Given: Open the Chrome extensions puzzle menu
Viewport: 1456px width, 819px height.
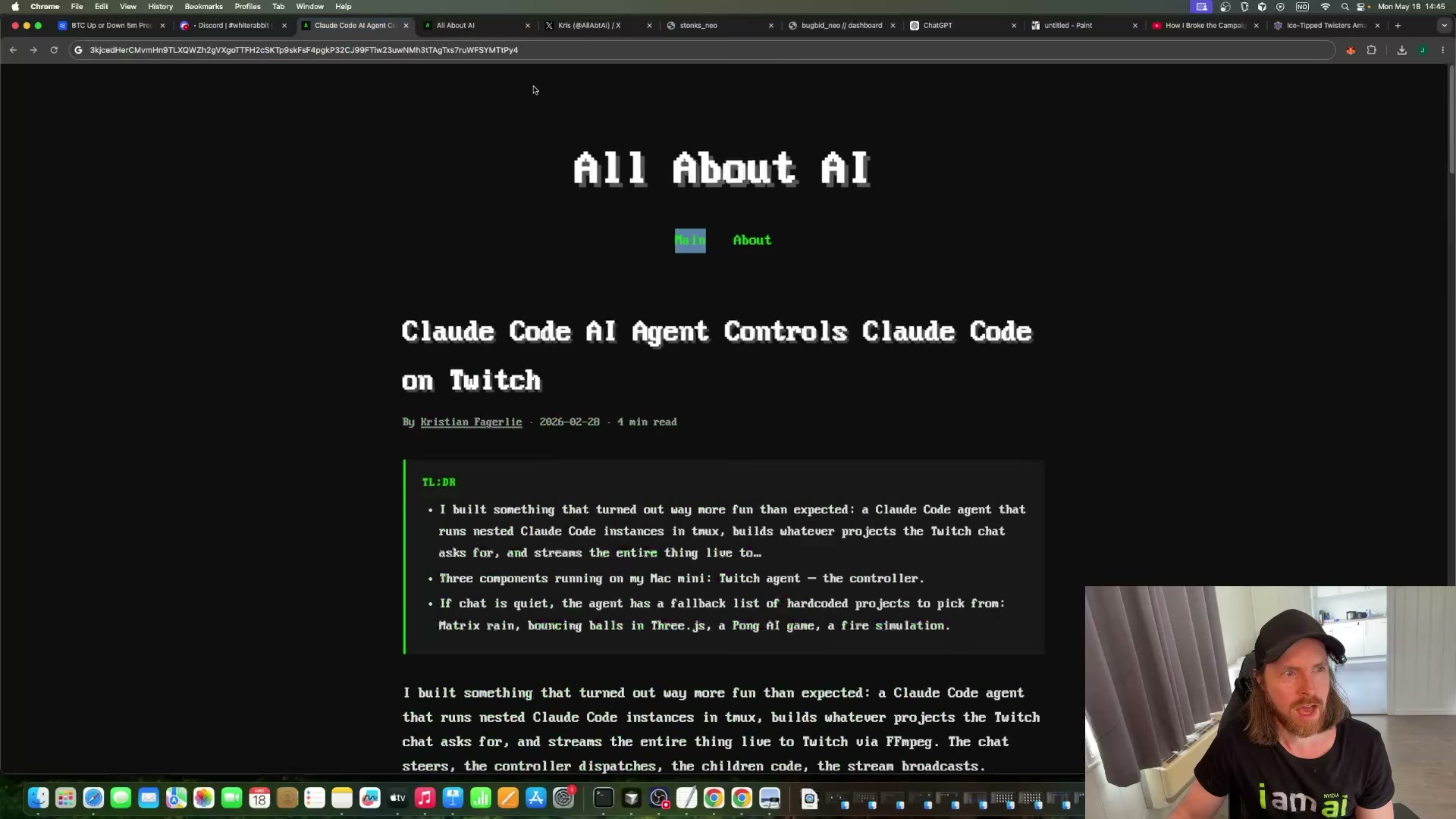Looking at the screenshot, I should coord(1371,50).
